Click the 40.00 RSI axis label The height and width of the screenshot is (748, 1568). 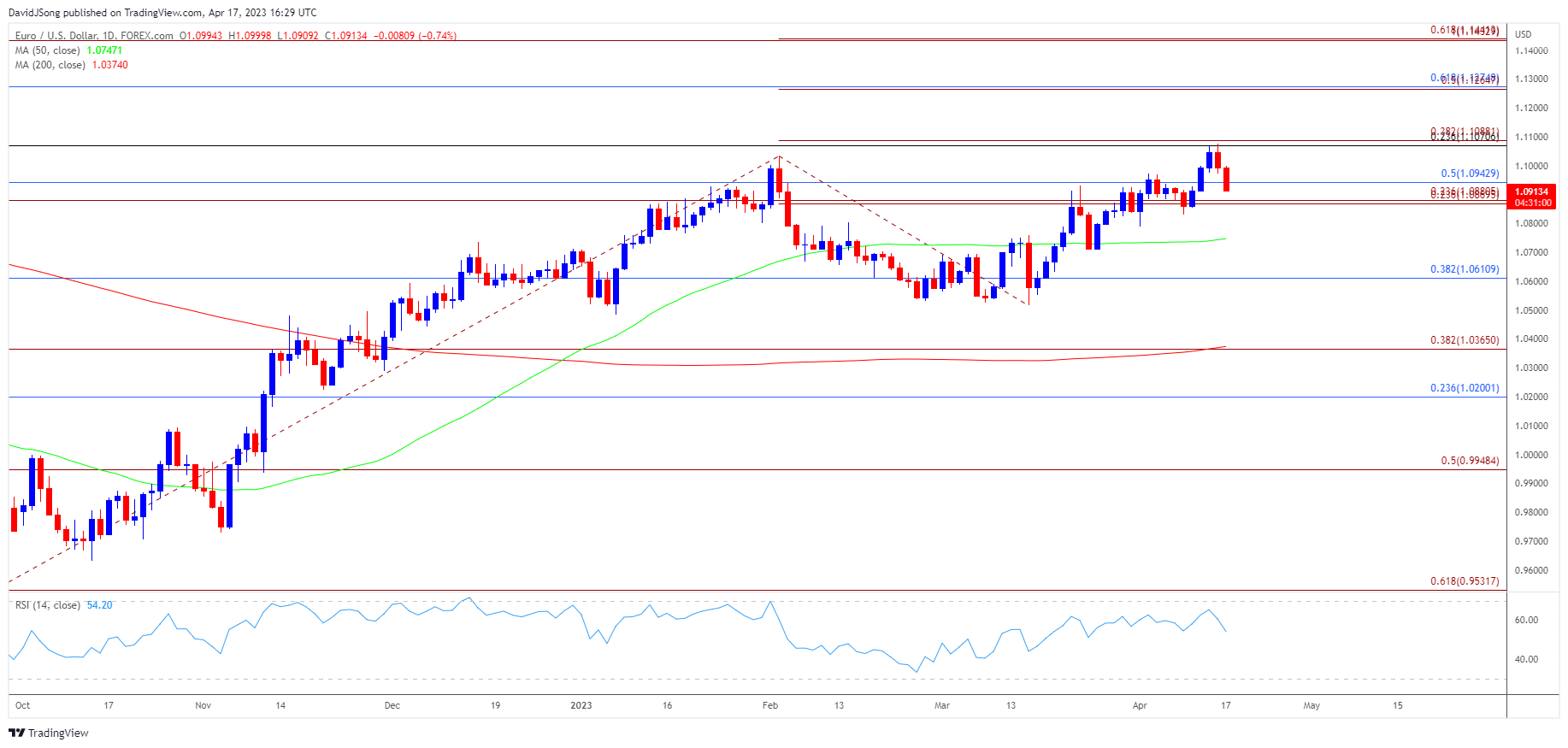pyautogui.click(x=1526, y=659)
